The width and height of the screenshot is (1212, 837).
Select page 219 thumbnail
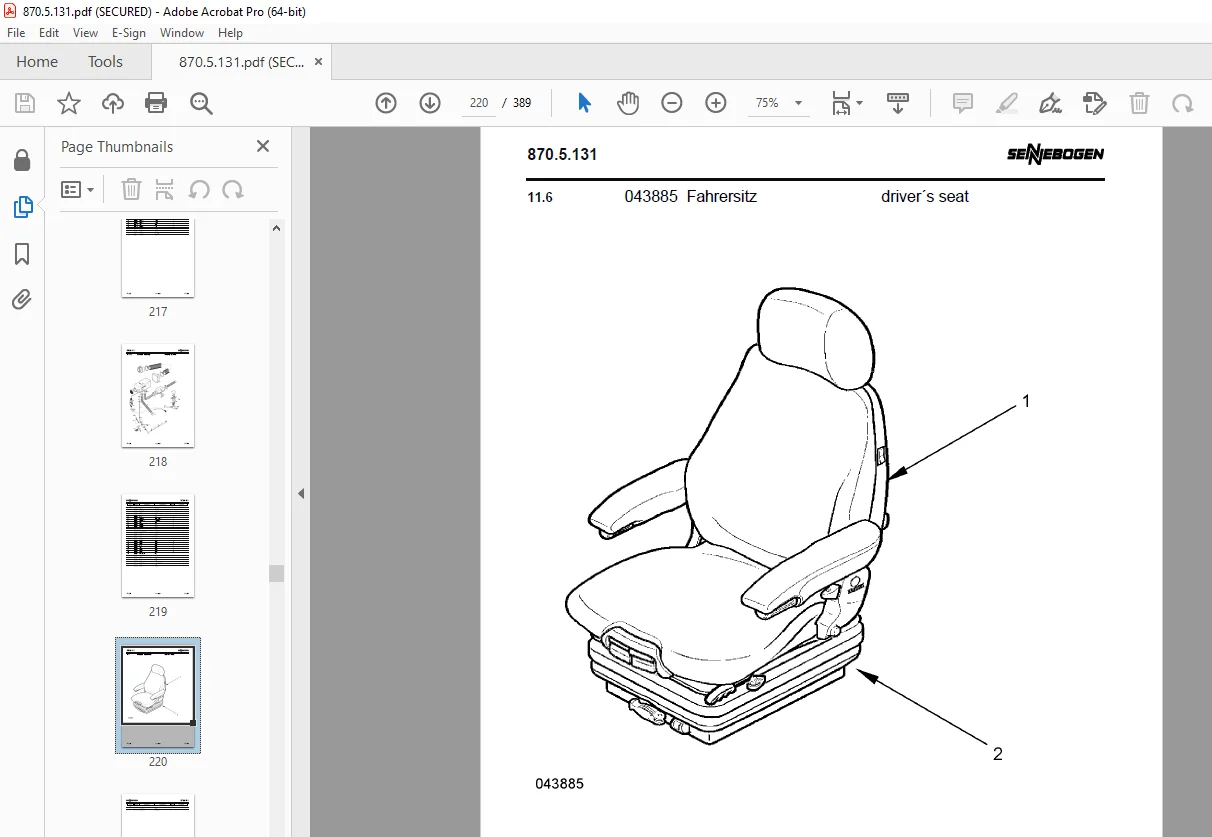158,546
